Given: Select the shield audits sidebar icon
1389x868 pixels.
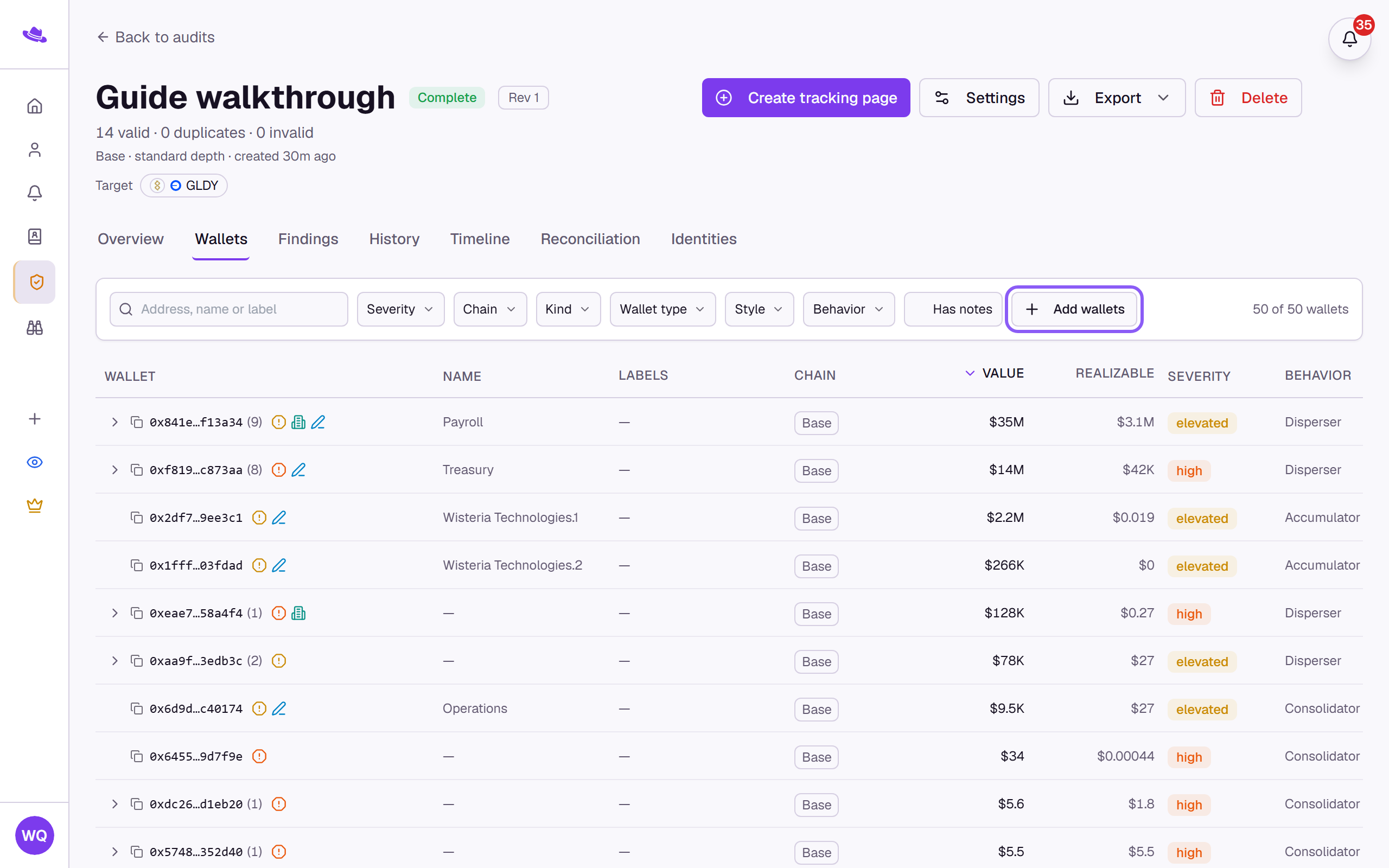Looking at the screenshot, I should 34,282.
